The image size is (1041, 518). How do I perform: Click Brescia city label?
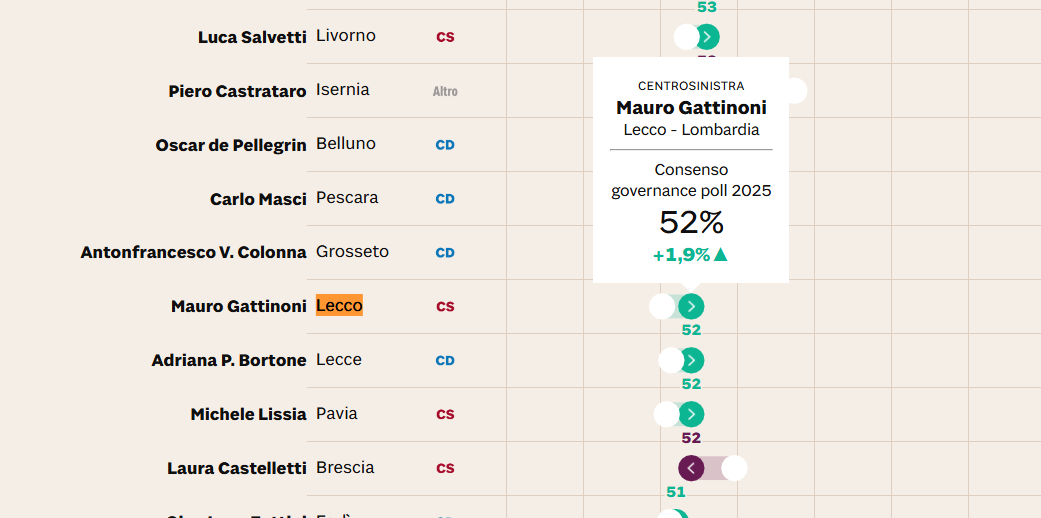point(345,468)
